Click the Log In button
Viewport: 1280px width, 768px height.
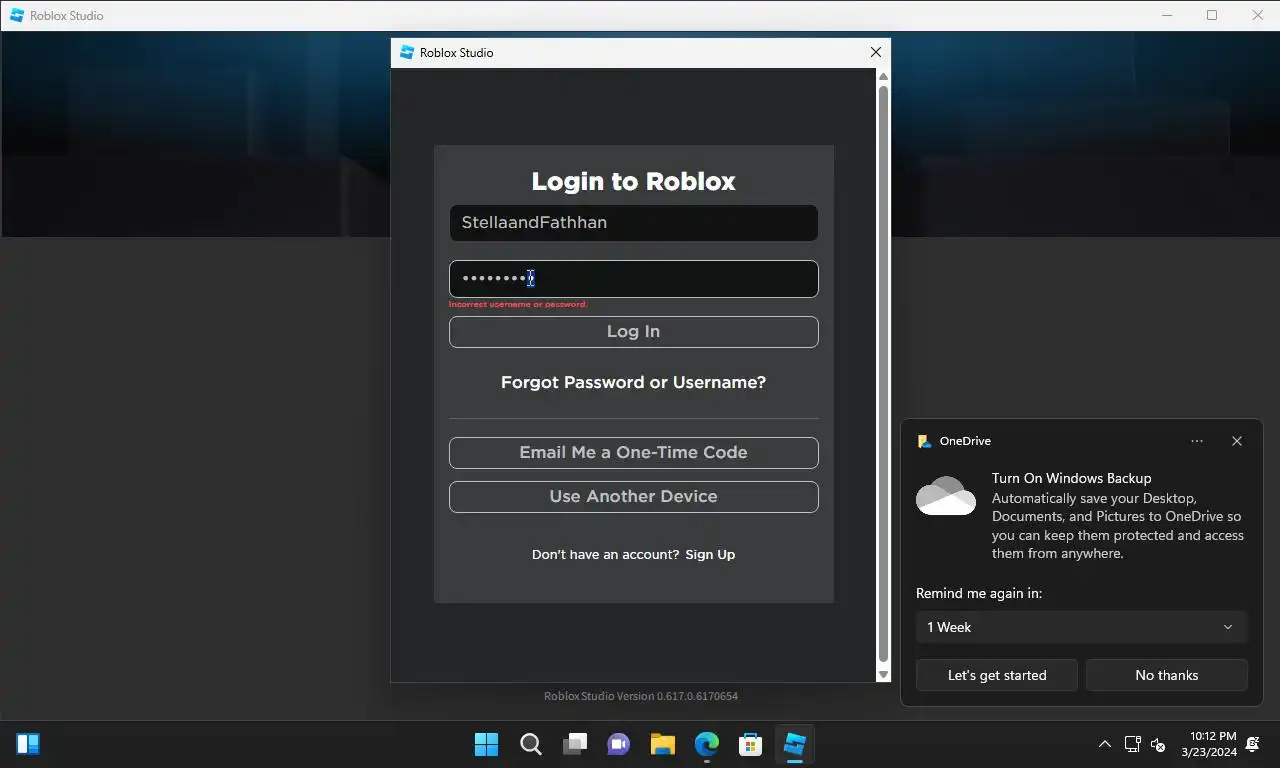click(633, 332)
